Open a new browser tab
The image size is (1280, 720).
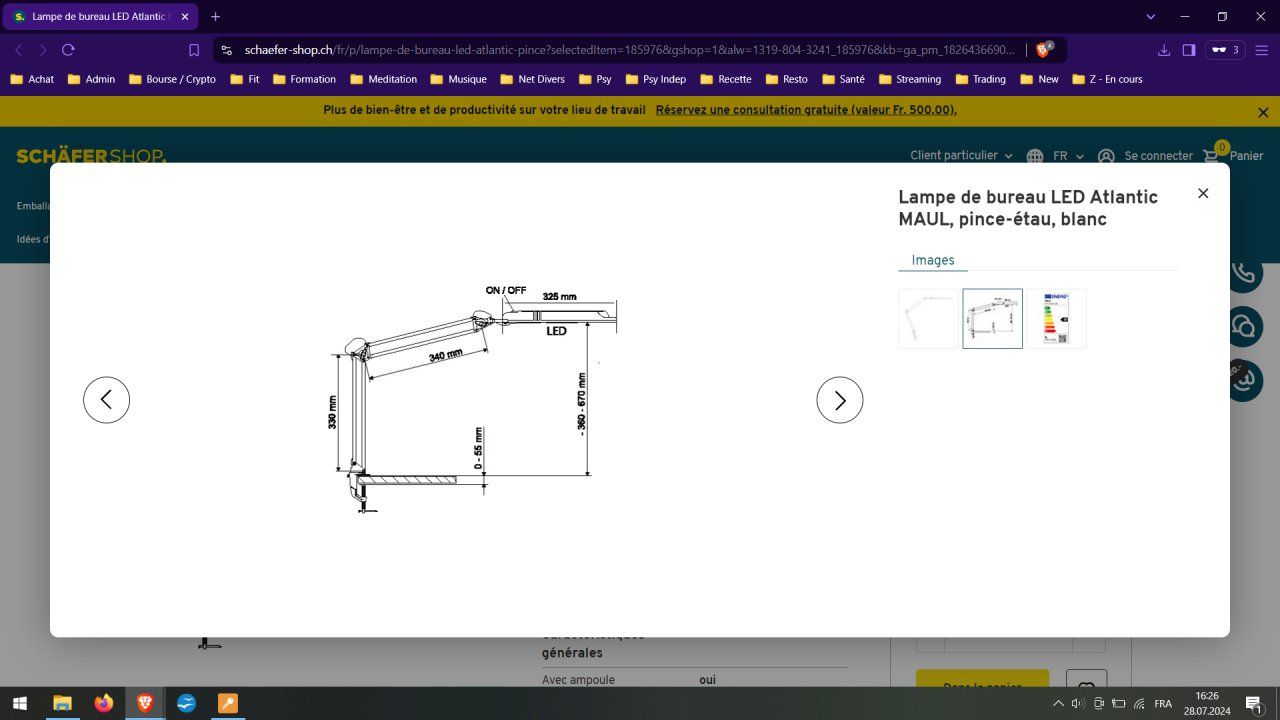[x=215, y=17]
